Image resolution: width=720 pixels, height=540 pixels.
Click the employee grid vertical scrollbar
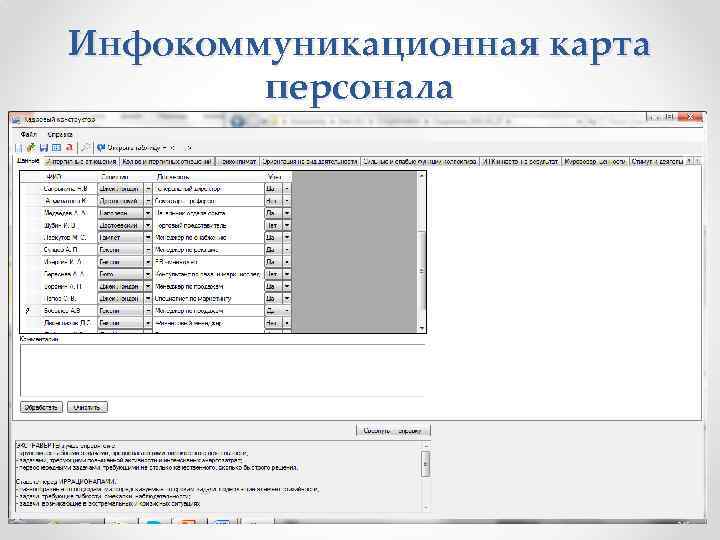pyautogui.click(x=422, y=252)
